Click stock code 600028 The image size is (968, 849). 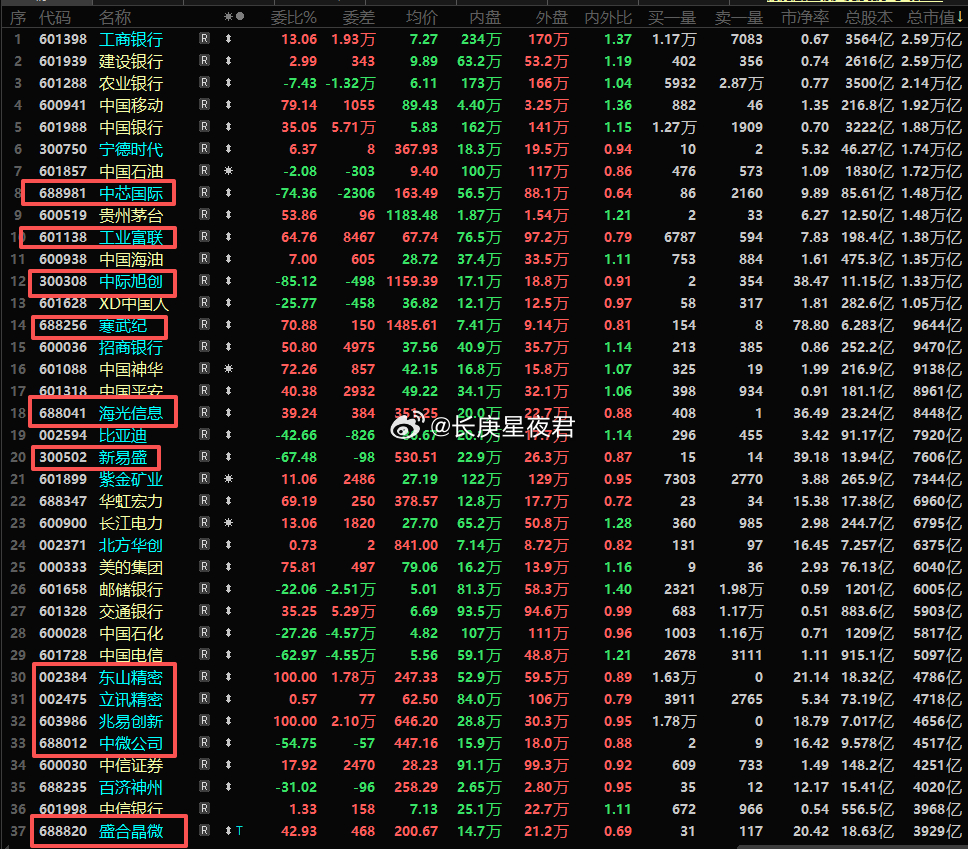(x=63, y=633)
